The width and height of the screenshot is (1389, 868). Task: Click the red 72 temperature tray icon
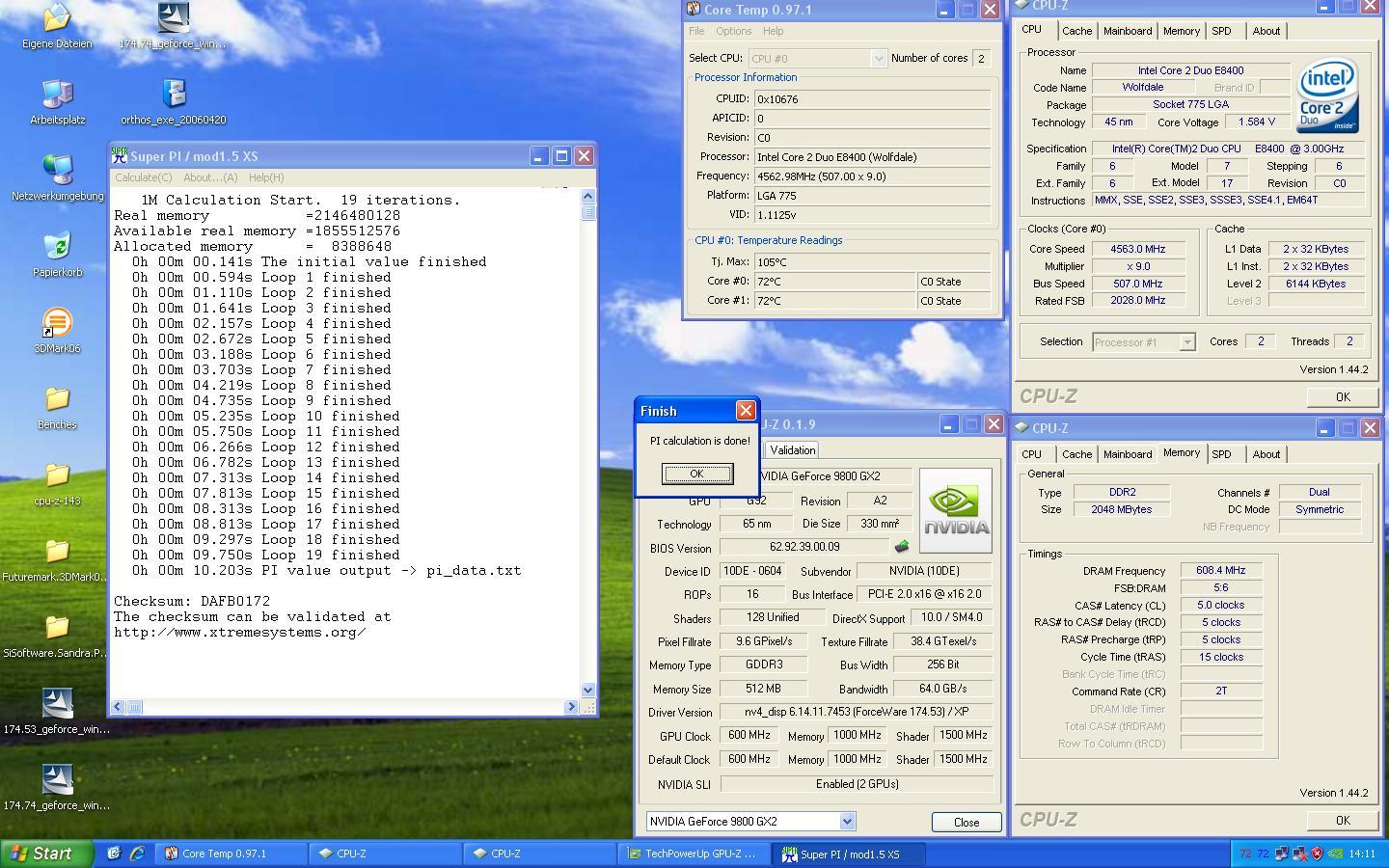pyautogui.click(x=1245, y=854)
